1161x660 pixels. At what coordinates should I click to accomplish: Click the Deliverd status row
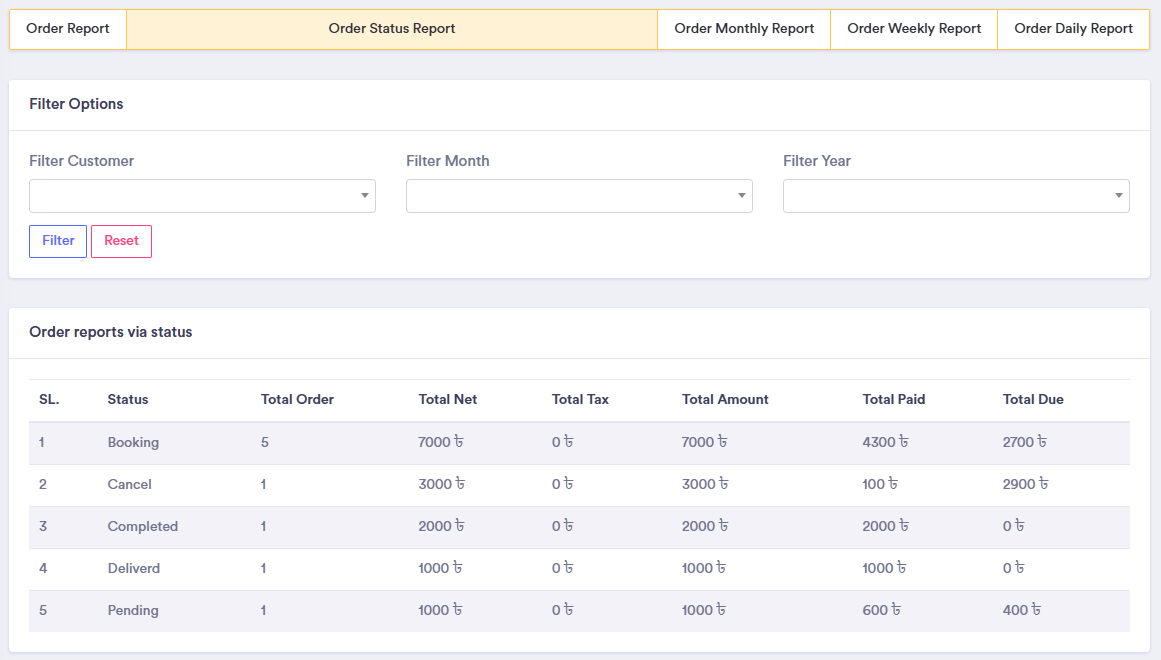[134, 569]
